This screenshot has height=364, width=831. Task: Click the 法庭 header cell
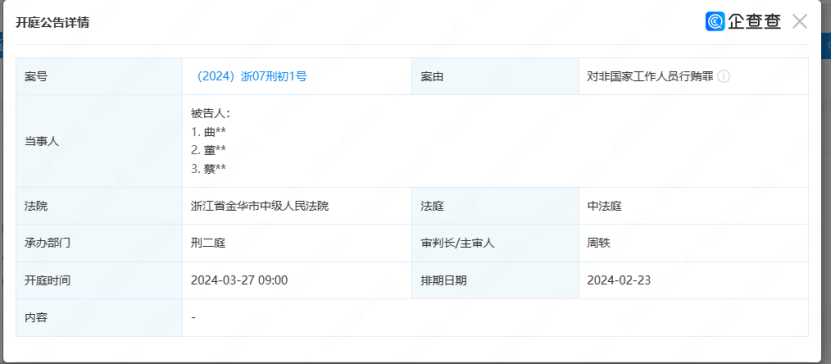pos(495,206)
